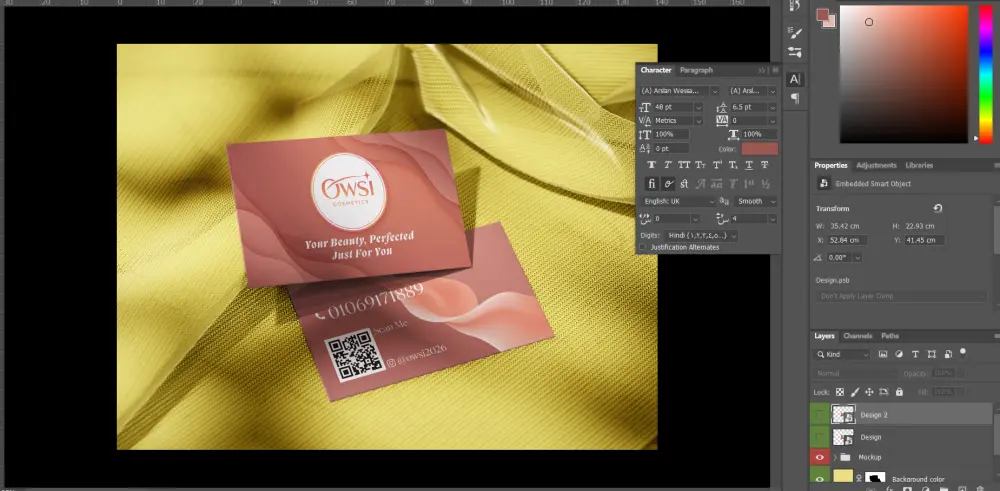Filter layers by adjustment layers icon
Screen dimensions: 1000x491
899,354
